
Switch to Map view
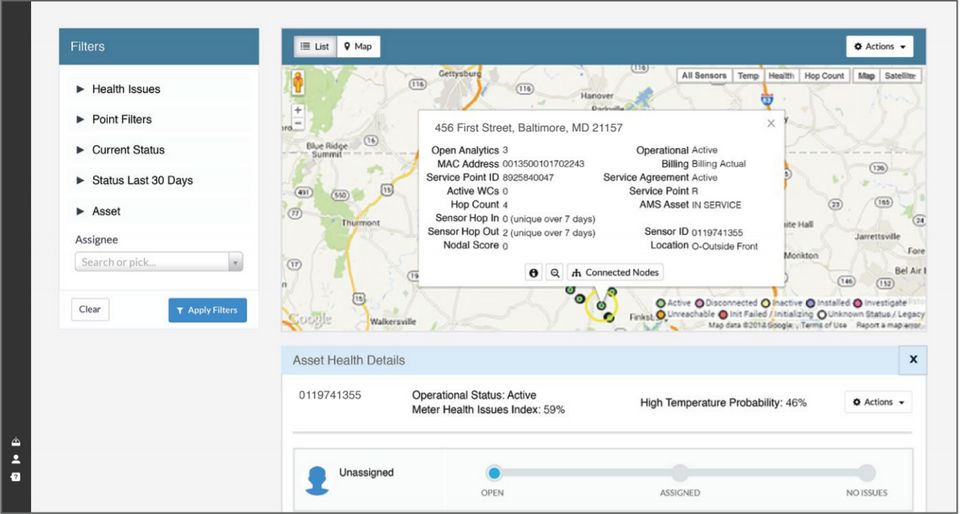click(x=358, y=47)
